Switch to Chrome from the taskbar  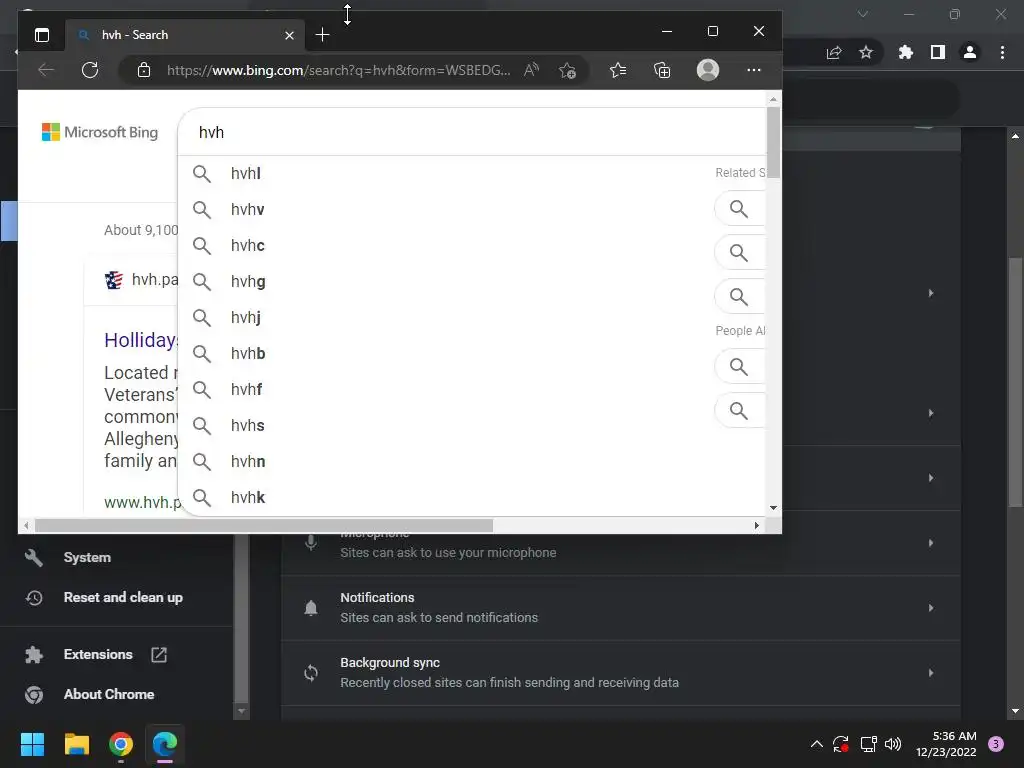(x=121, y=744)
